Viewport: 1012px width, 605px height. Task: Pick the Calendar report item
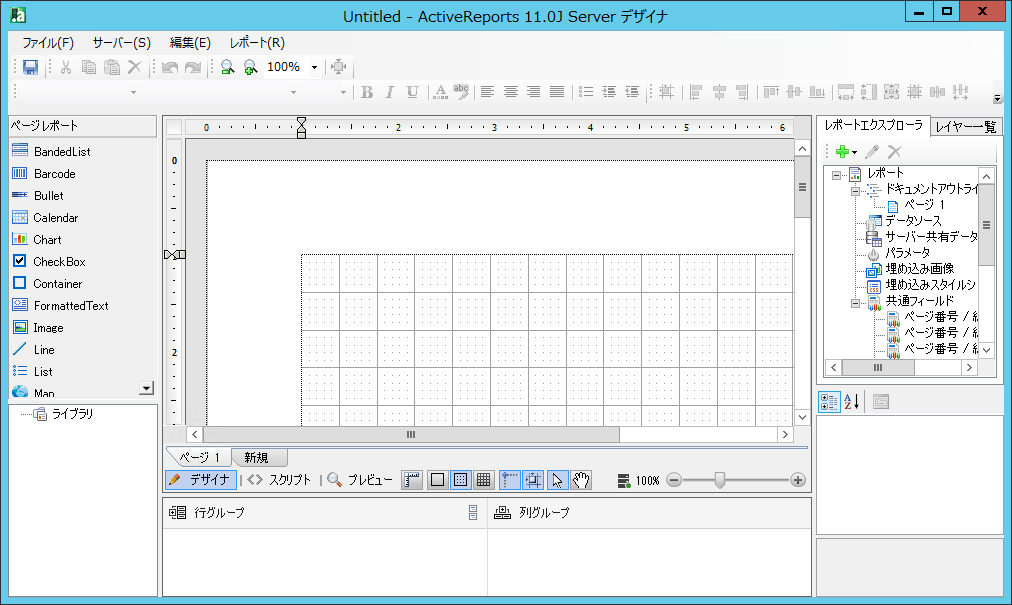pyautogui.click(x=55, y=218)
